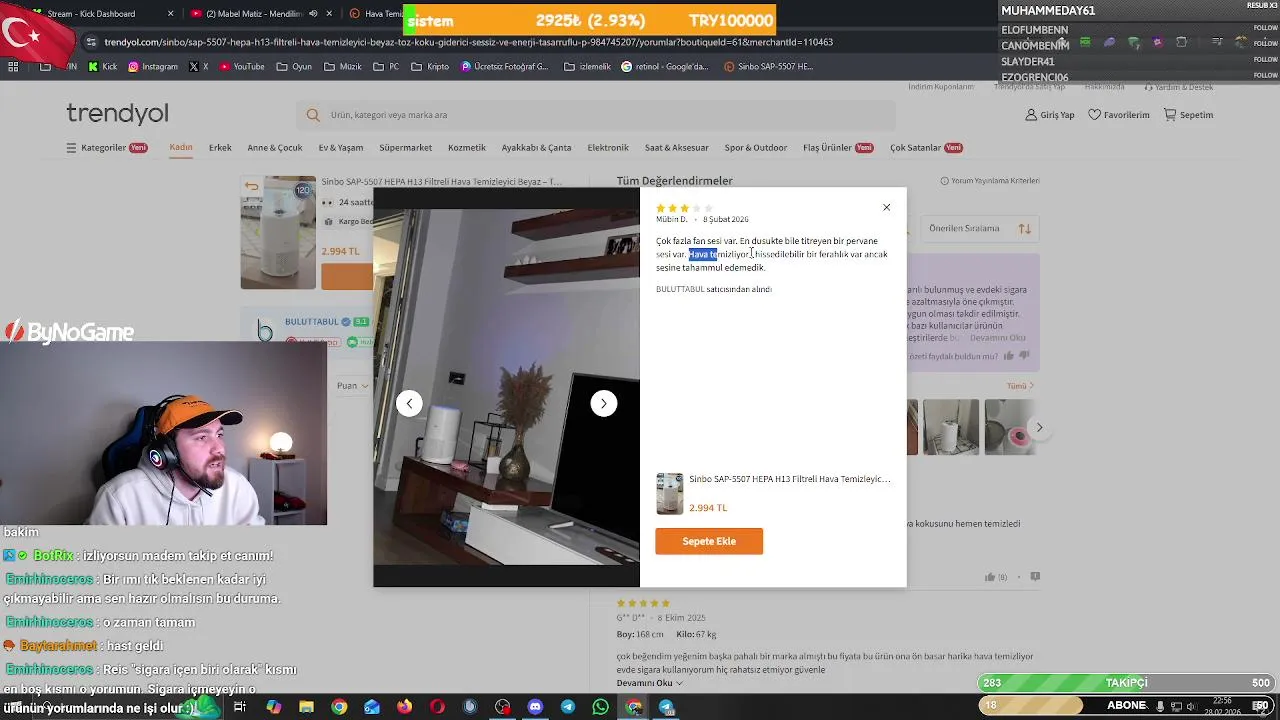The height and width of the screenshot is (720, 1280).
Task: Close the Kick Dashboard browser tab
Action: pos(170,14)
